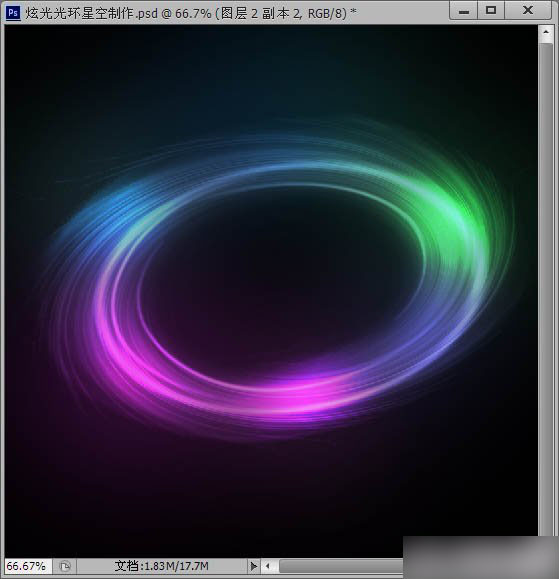Viewport: 559px width, 579px height.
Task: Click the Photoshop Ps document icon
Action: point(13,13)
